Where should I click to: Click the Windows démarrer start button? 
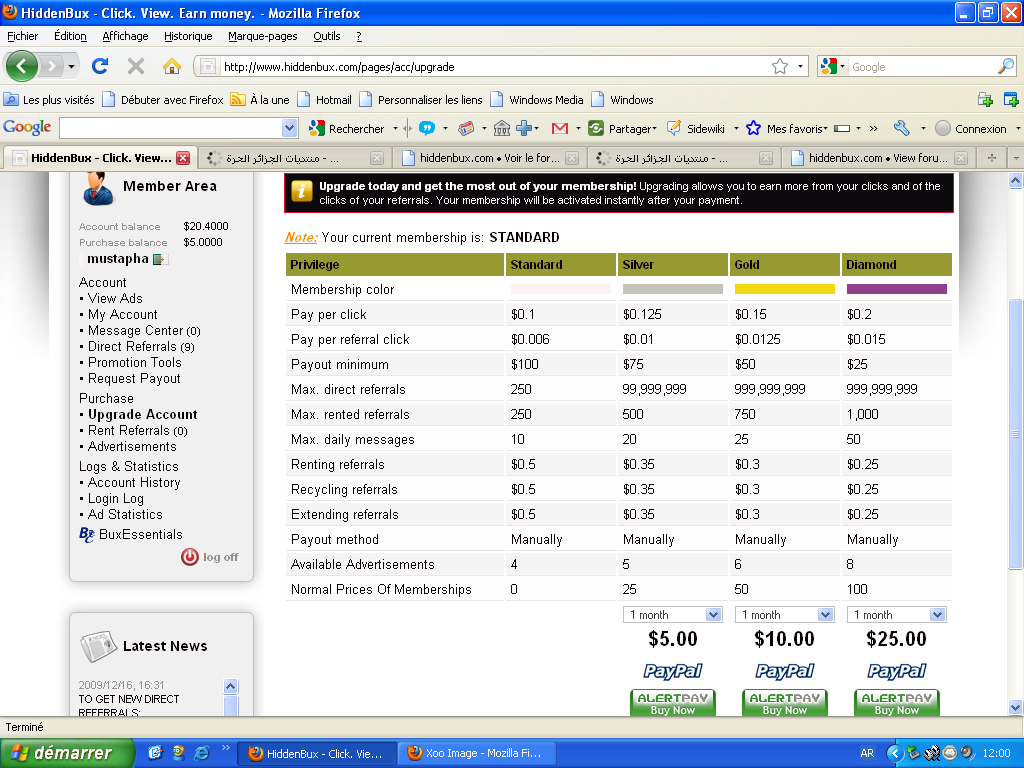(x=67, y=753)
